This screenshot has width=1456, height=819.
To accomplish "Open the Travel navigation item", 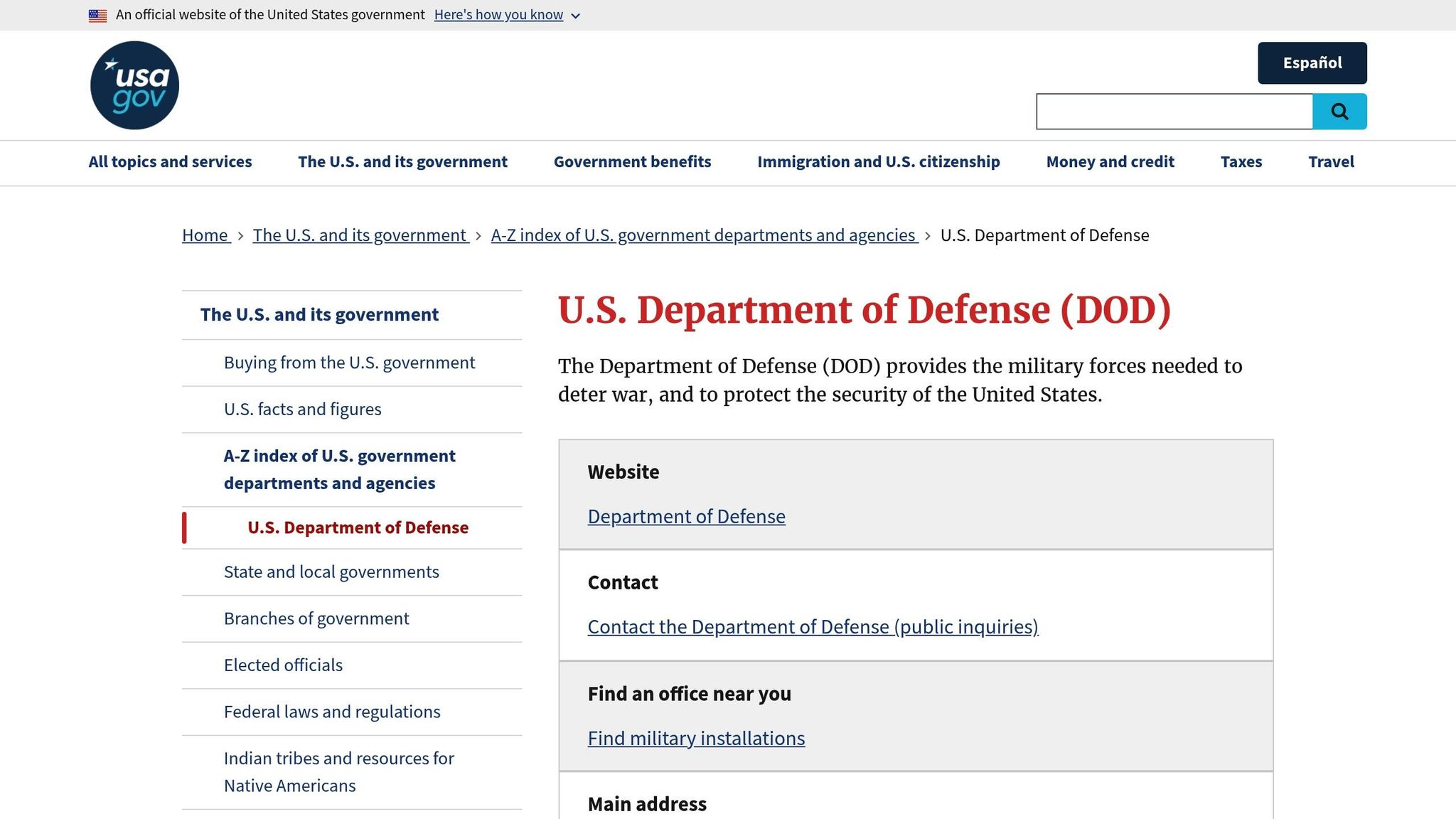I will pos(1331,162).
